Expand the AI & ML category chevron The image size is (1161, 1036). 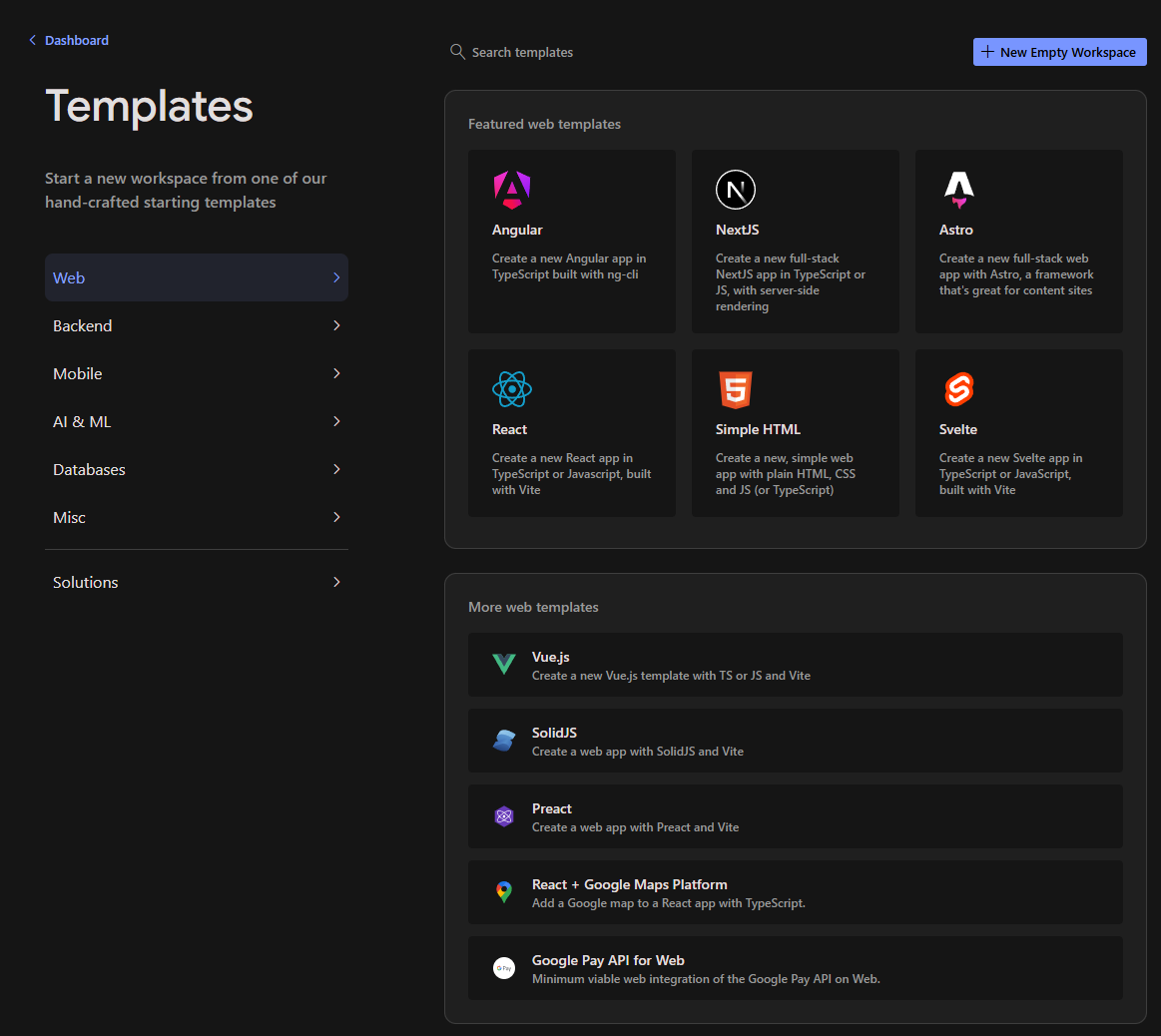pos(336,421)
